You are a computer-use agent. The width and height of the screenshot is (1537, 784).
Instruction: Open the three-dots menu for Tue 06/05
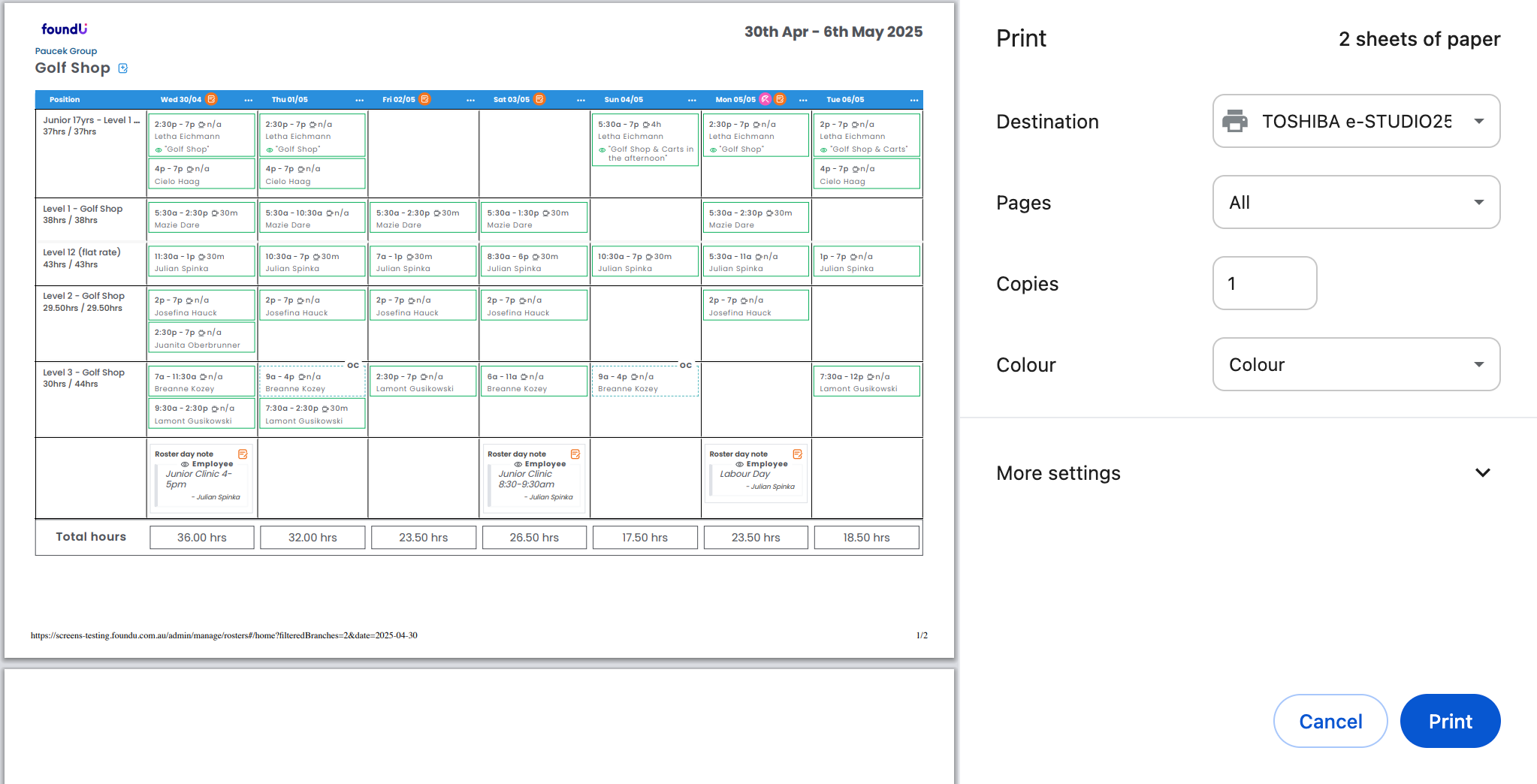coord(913,100)
